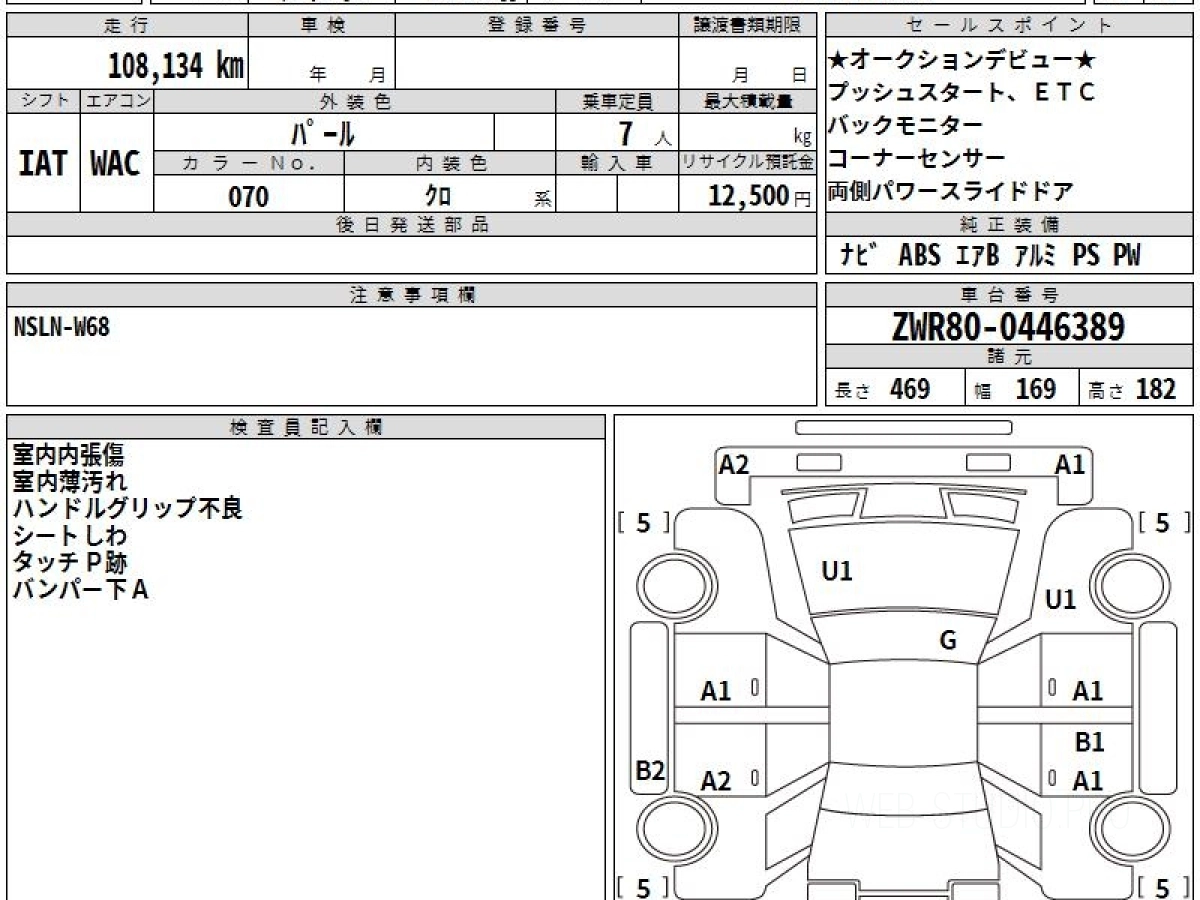This screenshot has height=900, width=1200.
Task: Select the U1 dent mark on the hood
Action: tap(836, 571)
